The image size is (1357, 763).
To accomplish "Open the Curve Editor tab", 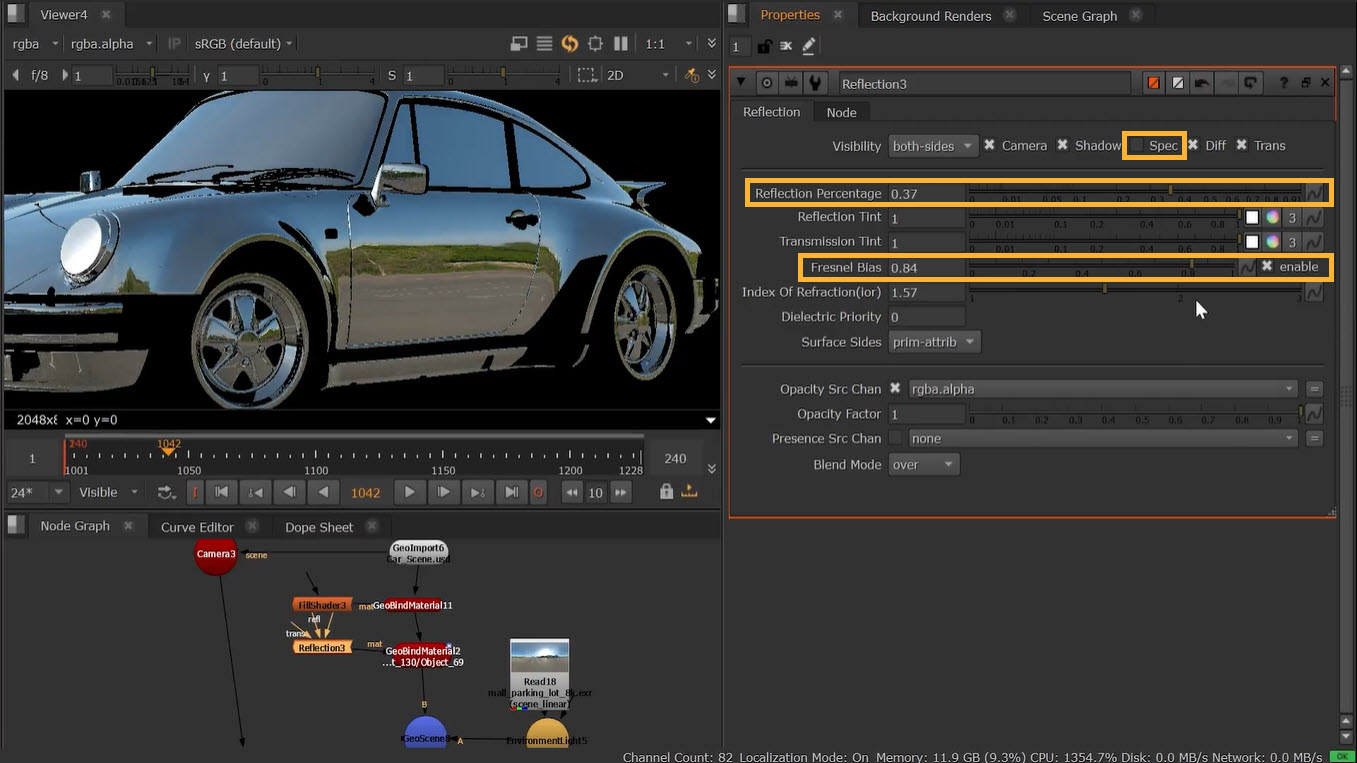I will coord(197,527).
